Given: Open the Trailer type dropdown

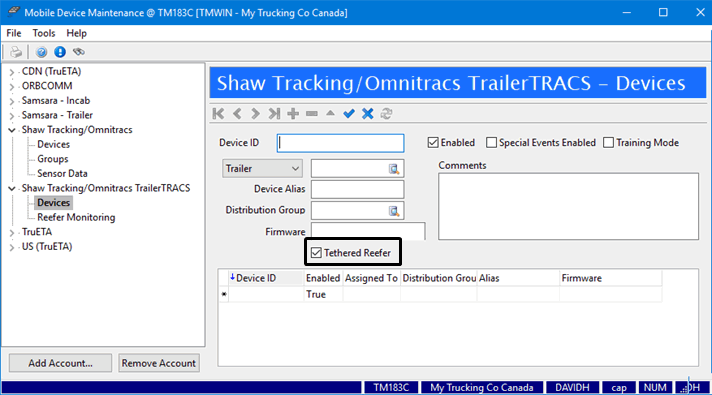Looking at the screenshot, I should point(262,168).
